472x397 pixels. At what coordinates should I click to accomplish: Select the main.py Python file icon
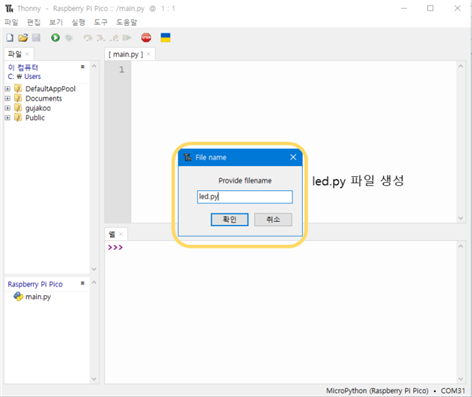click(x=18, y=296)
